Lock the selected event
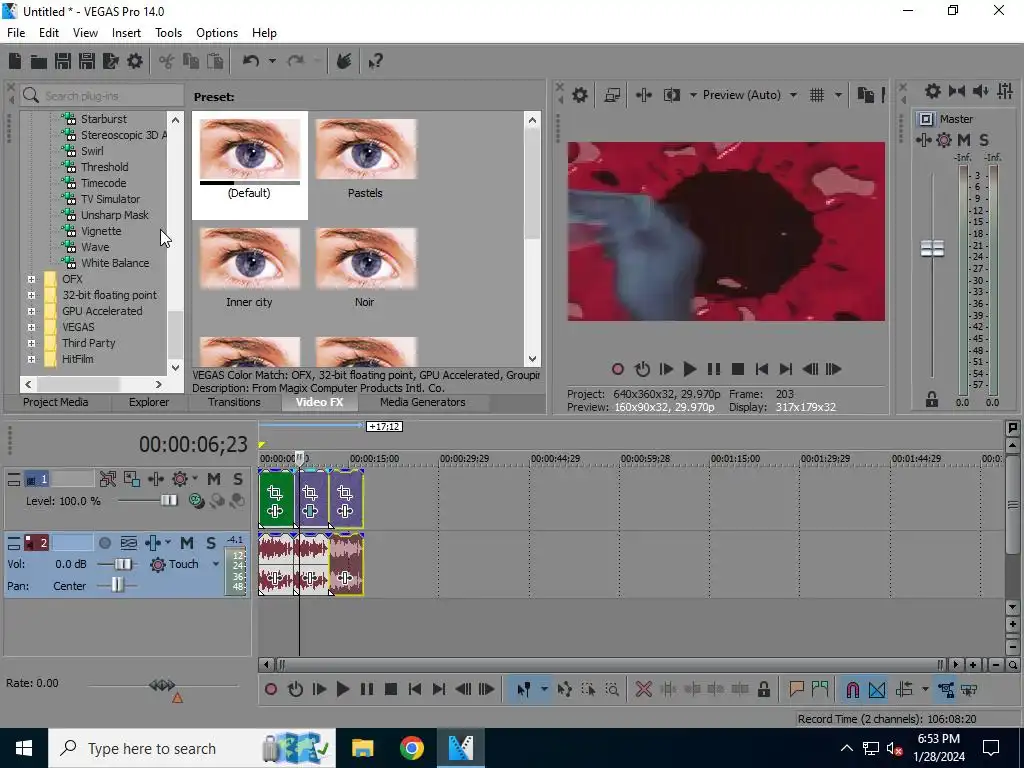The width and height of the screenshot is (1024, 768). tap(763, 690)
